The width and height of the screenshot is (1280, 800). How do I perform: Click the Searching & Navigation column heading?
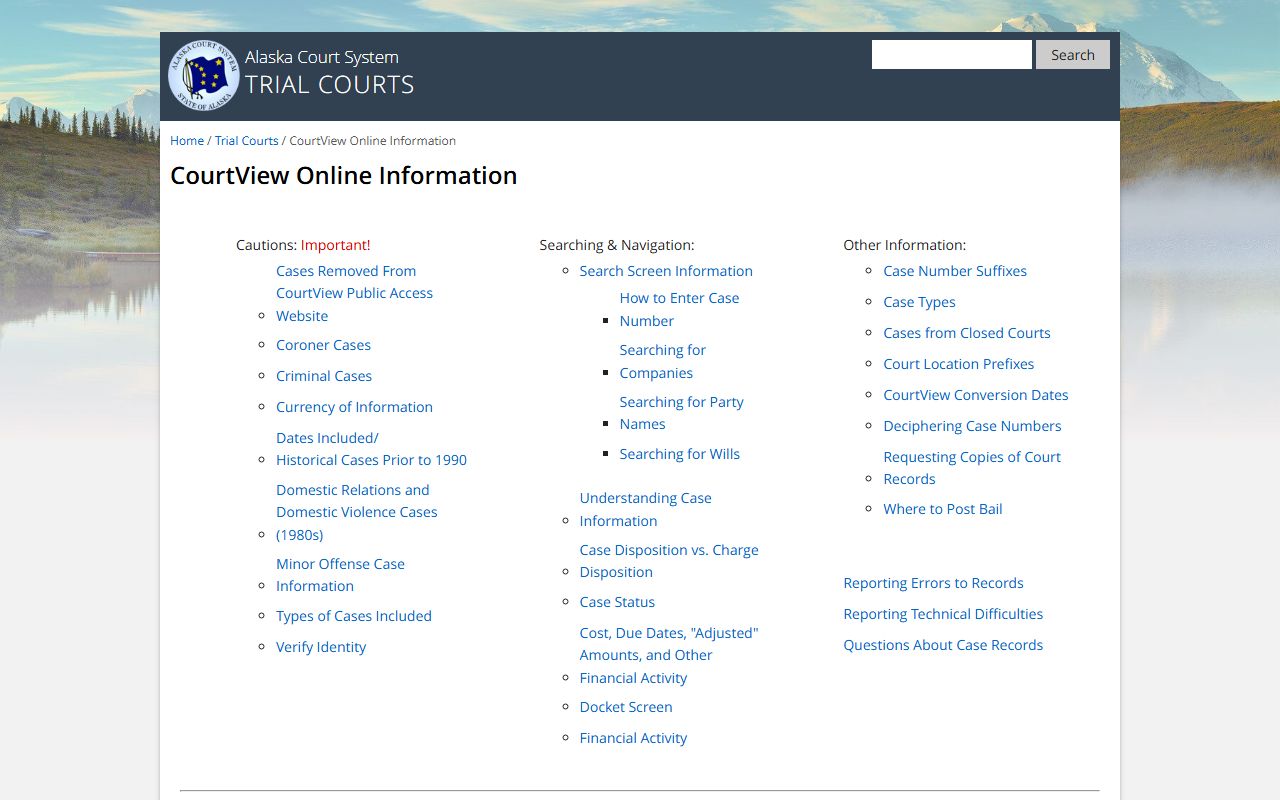click(x=617, y=245)
